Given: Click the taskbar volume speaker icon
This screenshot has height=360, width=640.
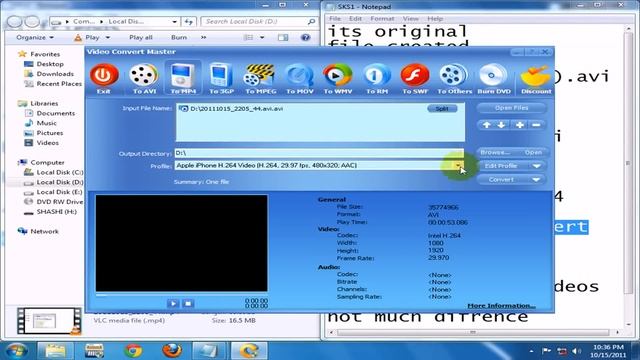Looking at the screenshot, I should coord(576,351).
